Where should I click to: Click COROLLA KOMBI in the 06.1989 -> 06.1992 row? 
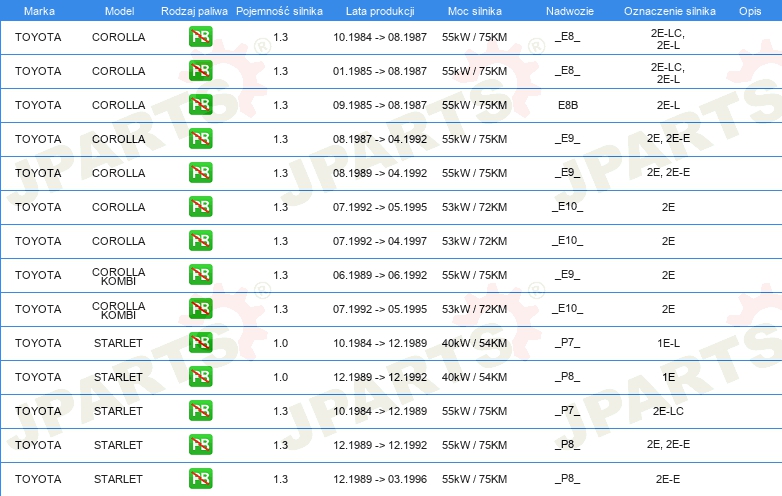click(119, 276)
